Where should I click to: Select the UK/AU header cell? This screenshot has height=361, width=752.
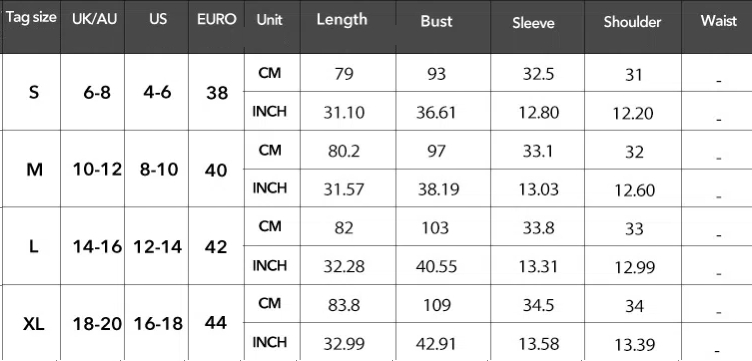tap(94, 19)
